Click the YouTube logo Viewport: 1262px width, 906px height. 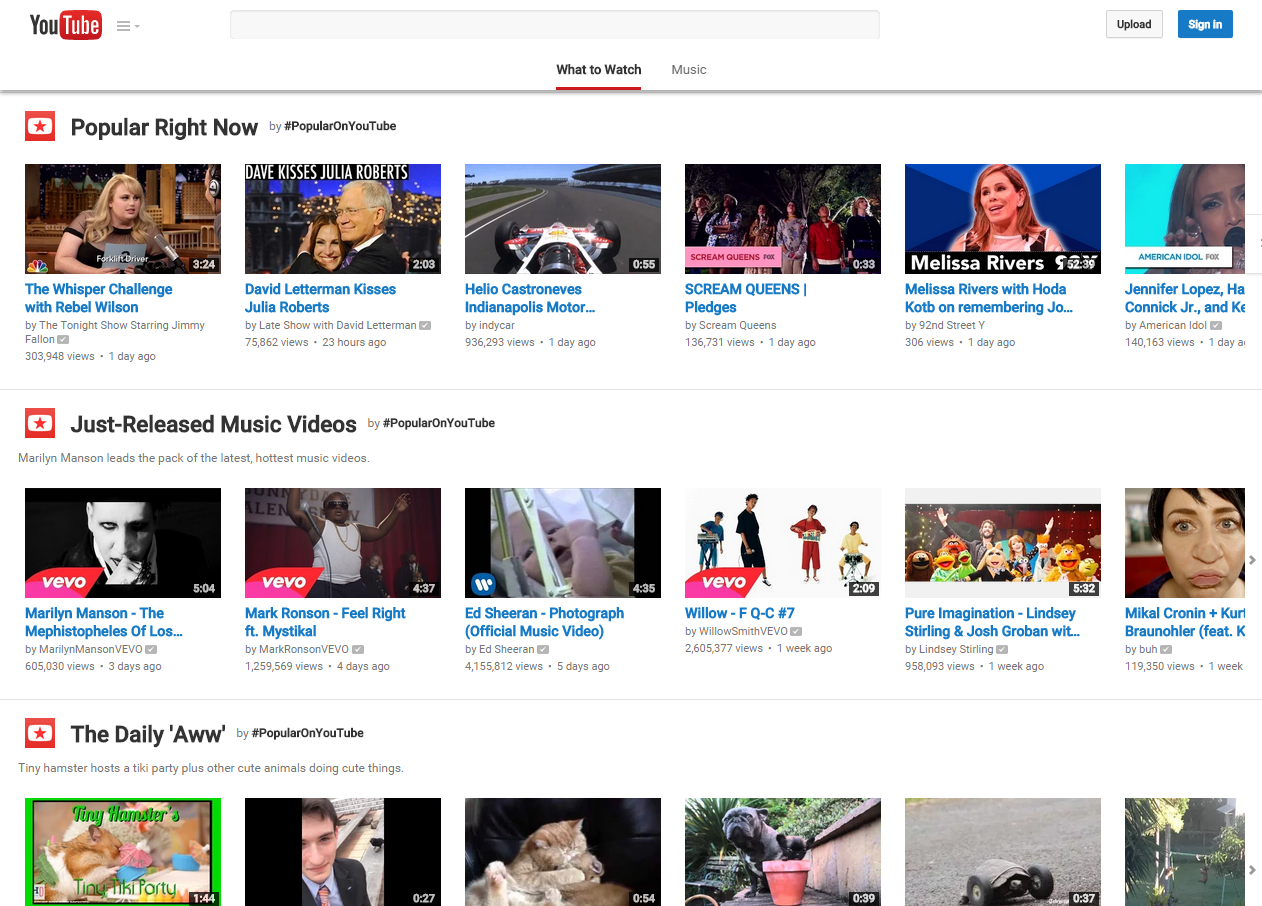click(x=65, y=25)
